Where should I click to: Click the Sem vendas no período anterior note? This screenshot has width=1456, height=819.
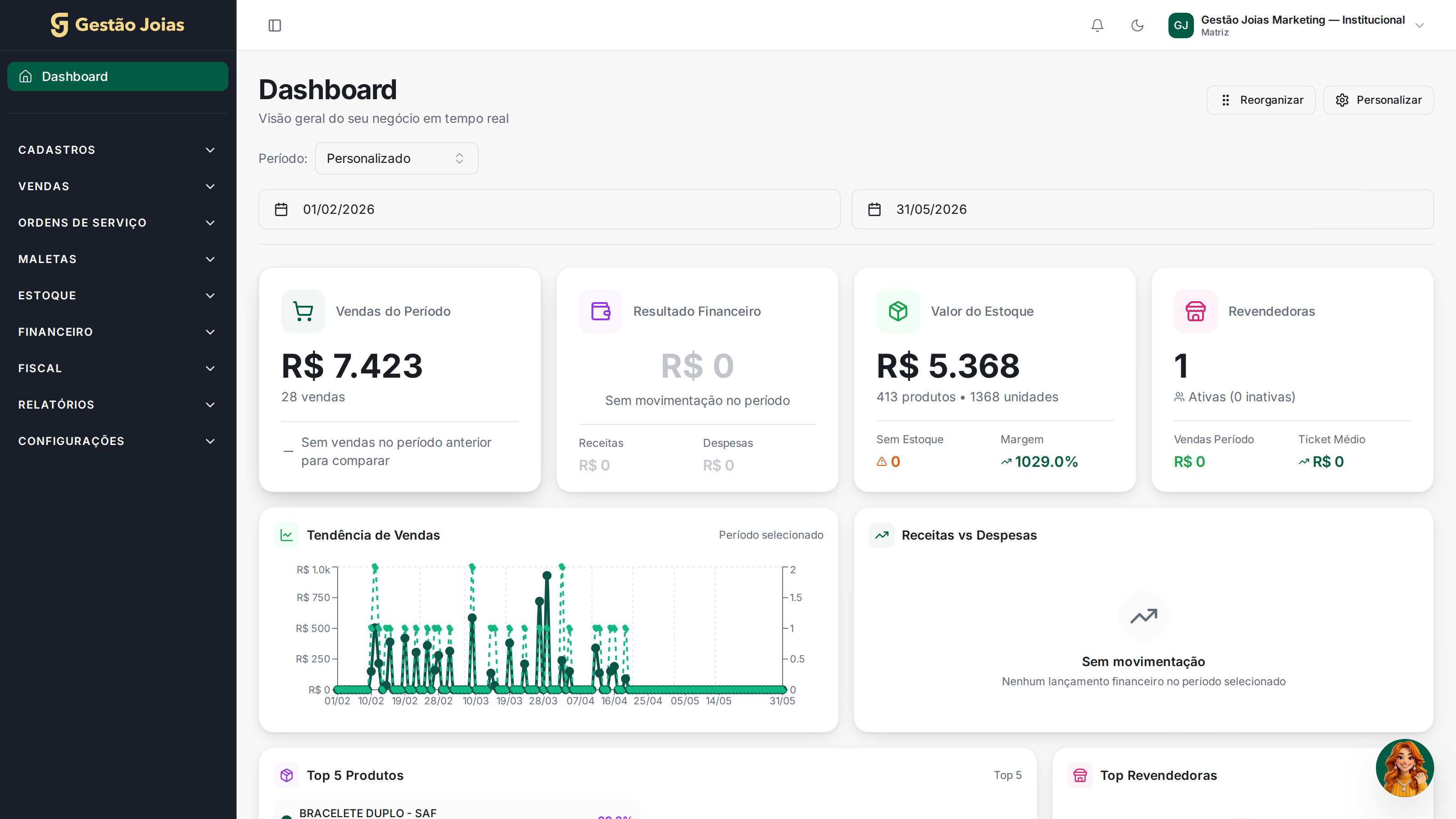tap(396, 452)
